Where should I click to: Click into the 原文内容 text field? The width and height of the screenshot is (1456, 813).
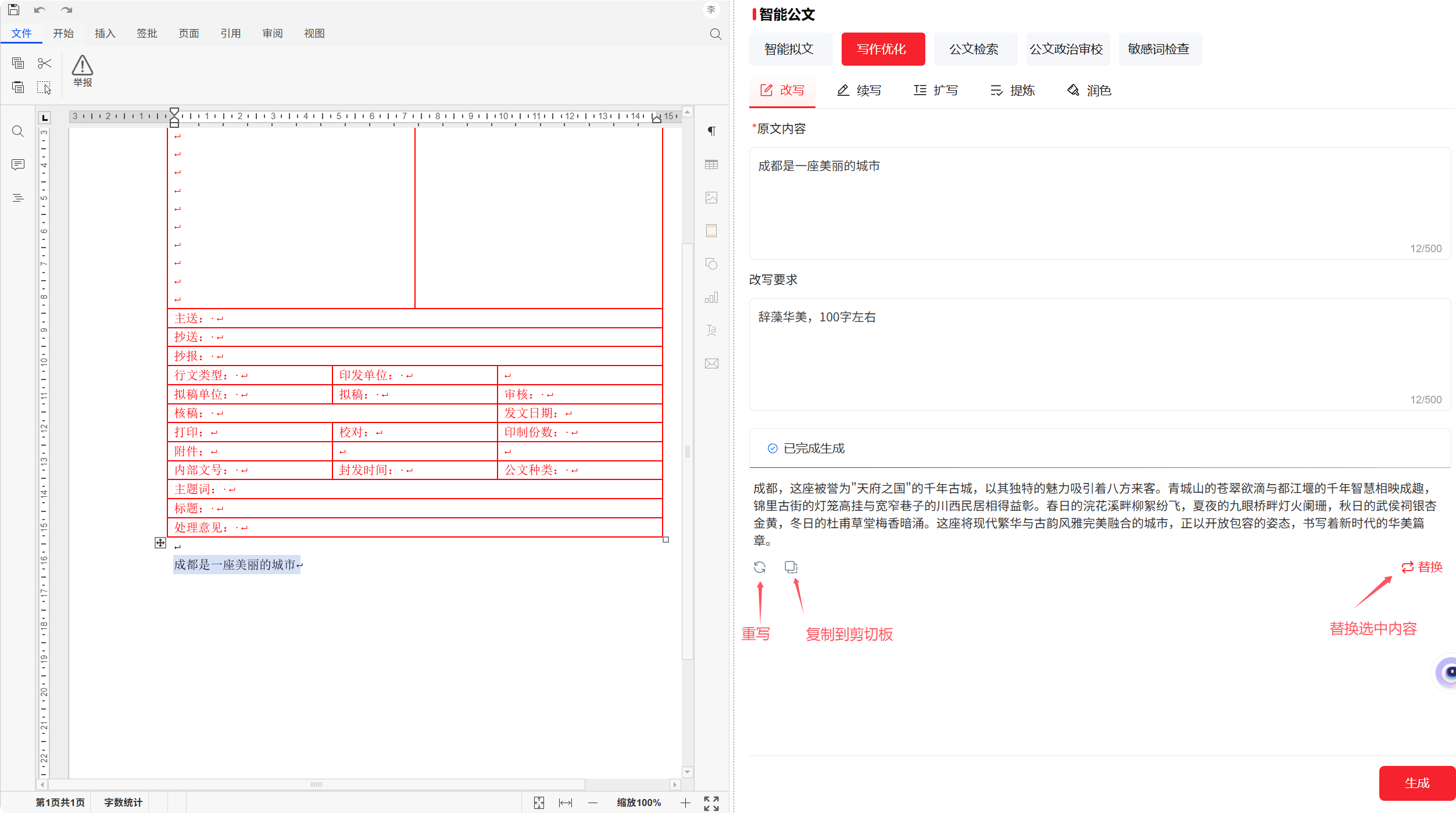pos(1100,203)
